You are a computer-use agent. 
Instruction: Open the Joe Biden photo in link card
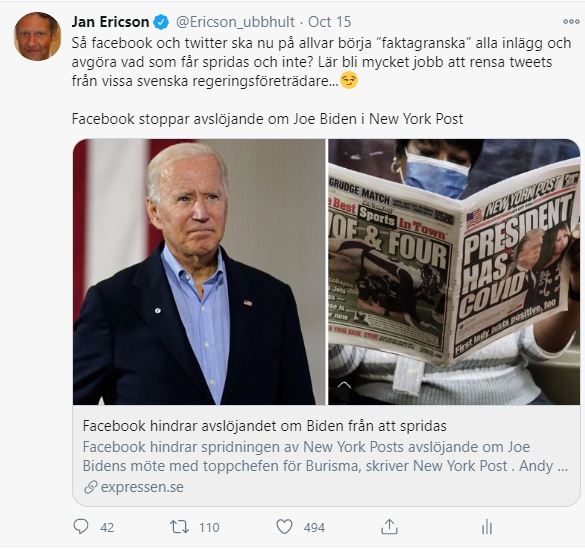[x=199, y=272]
